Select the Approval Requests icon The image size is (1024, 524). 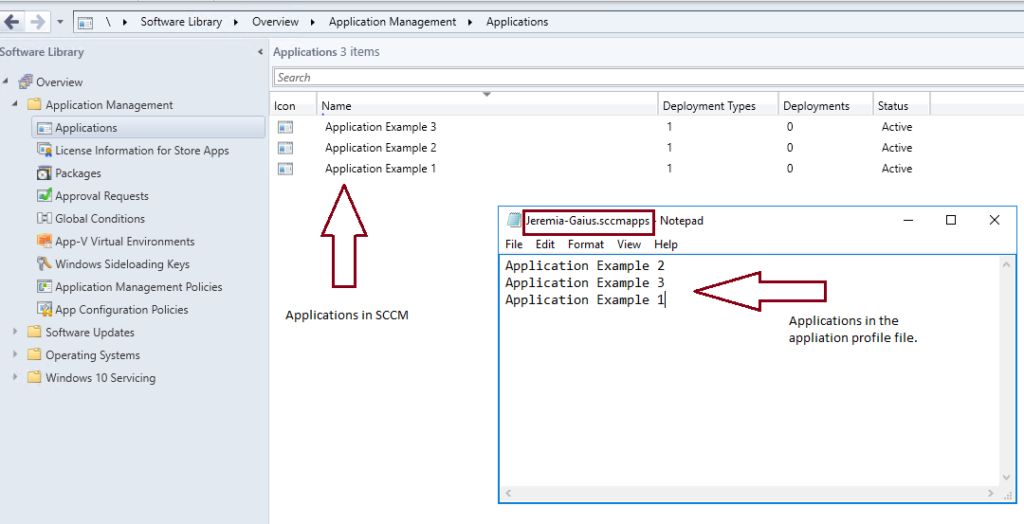click(x=44, y=196)
